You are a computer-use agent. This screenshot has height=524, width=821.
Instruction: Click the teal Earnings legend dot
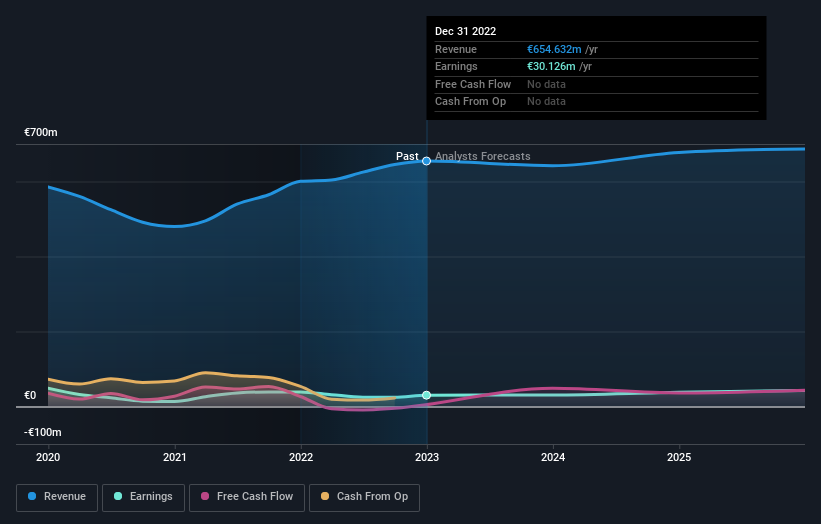[118, 496]
